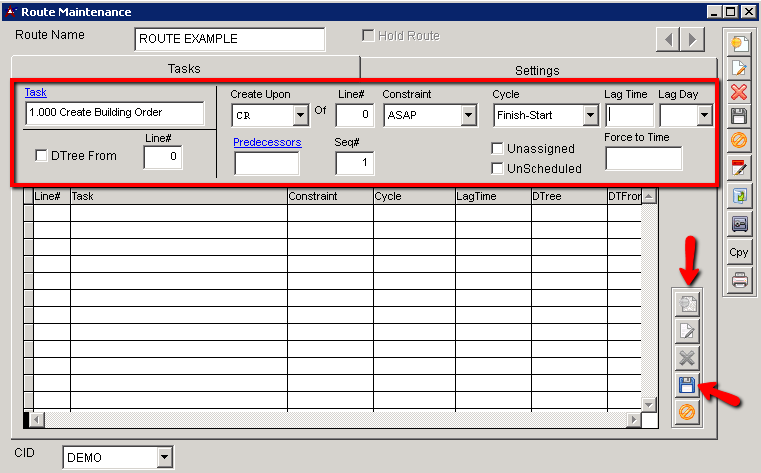Go to previous route with left arrow

667,40
